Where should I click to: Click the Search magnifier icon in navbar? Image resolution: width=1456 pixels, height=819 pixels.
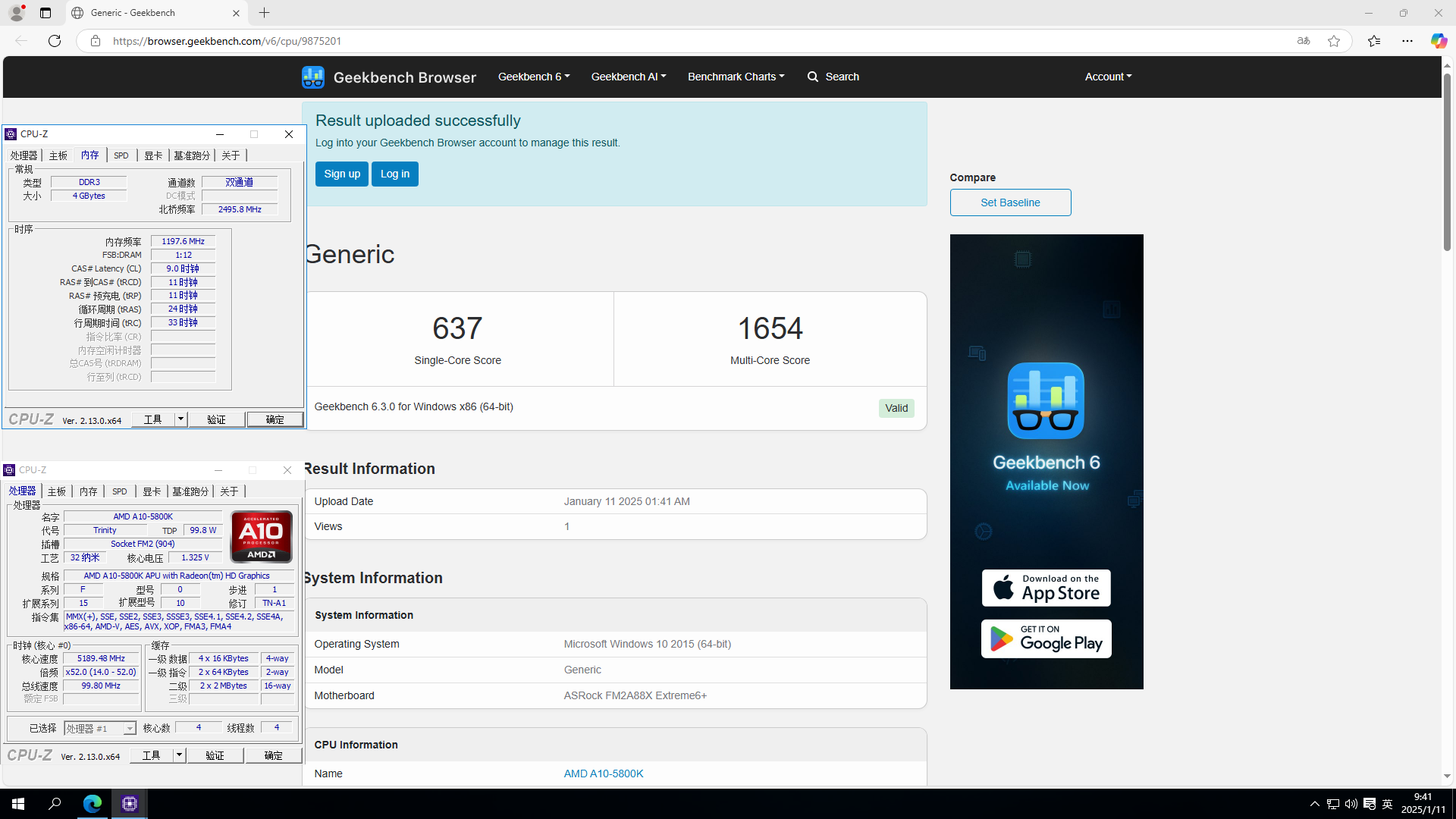pyautogui.click(x=813, y=77)
